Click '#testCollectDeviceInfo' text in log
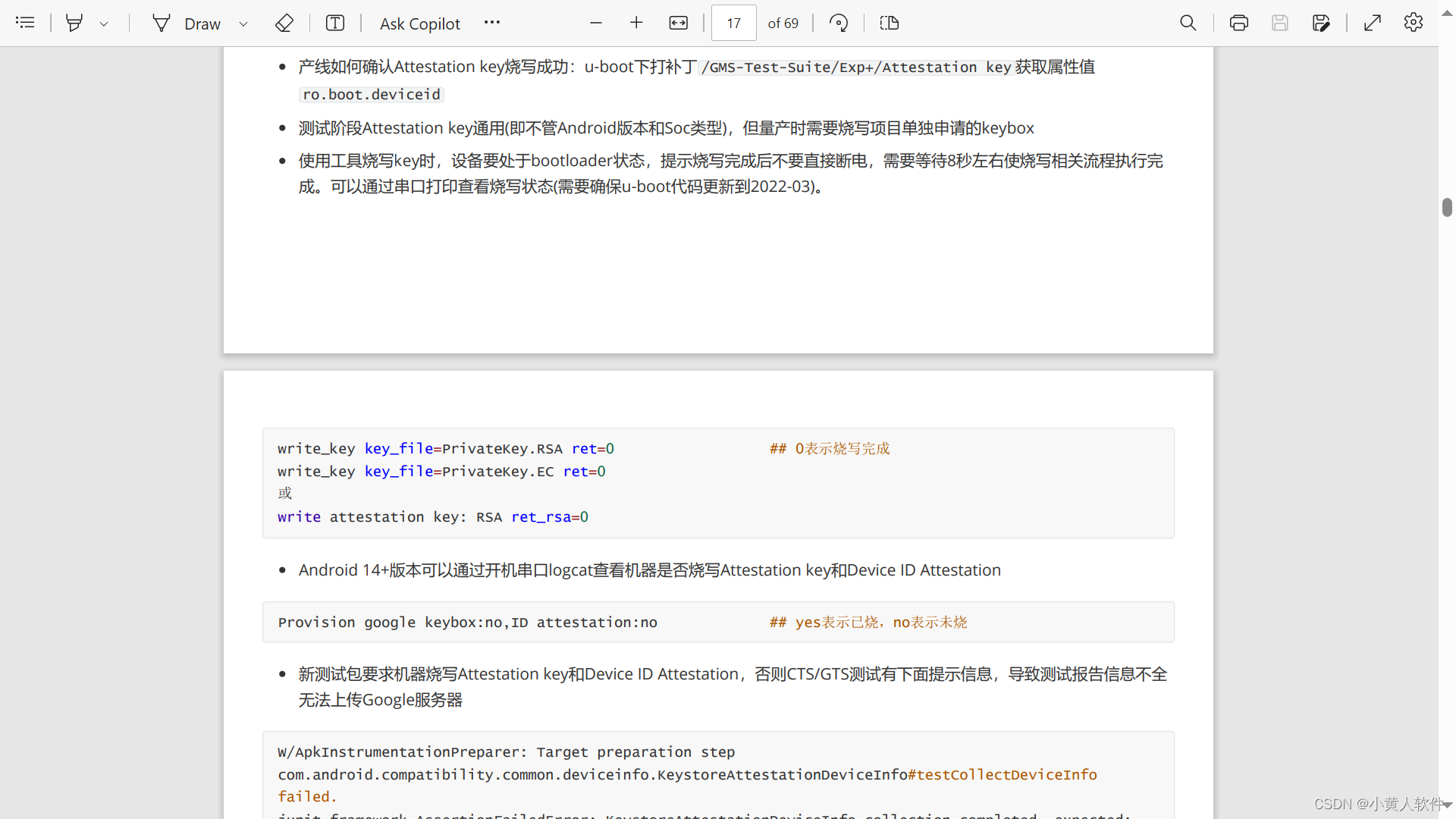 tap(1003, 774)
